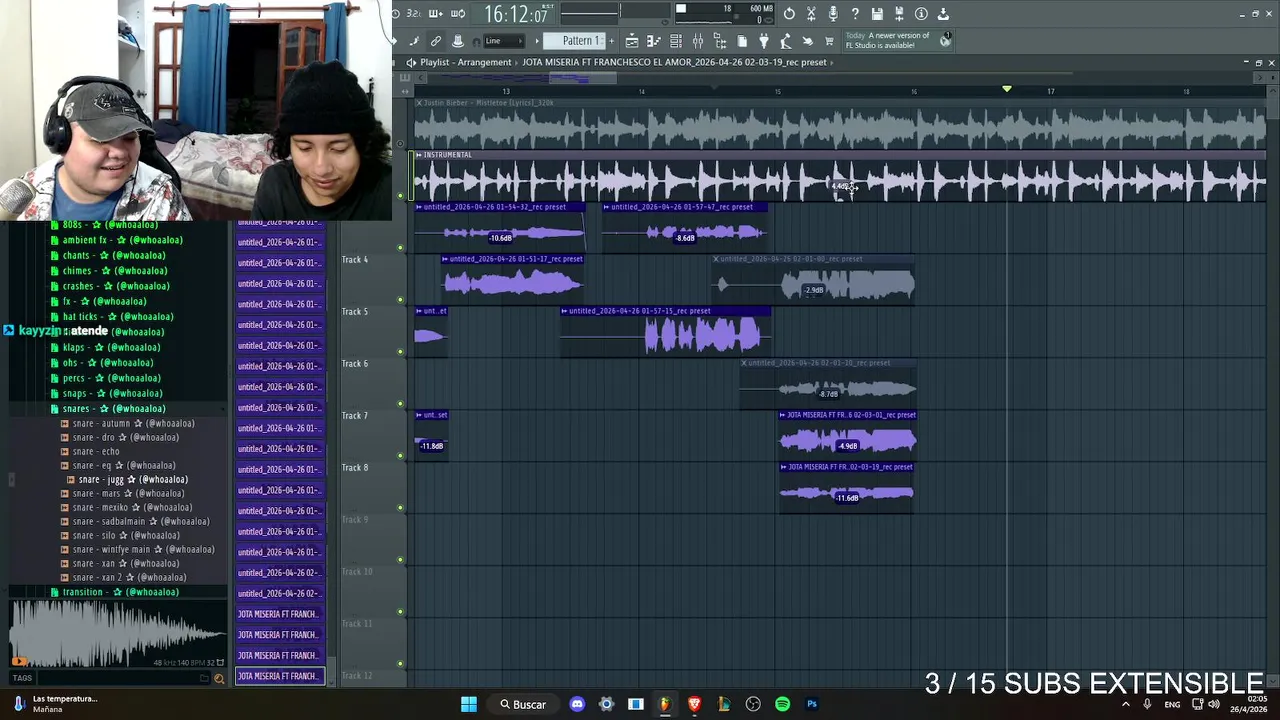Click Playlist - Arrangement in title bar
The image size is (1280, 720).
pos(466,62)
